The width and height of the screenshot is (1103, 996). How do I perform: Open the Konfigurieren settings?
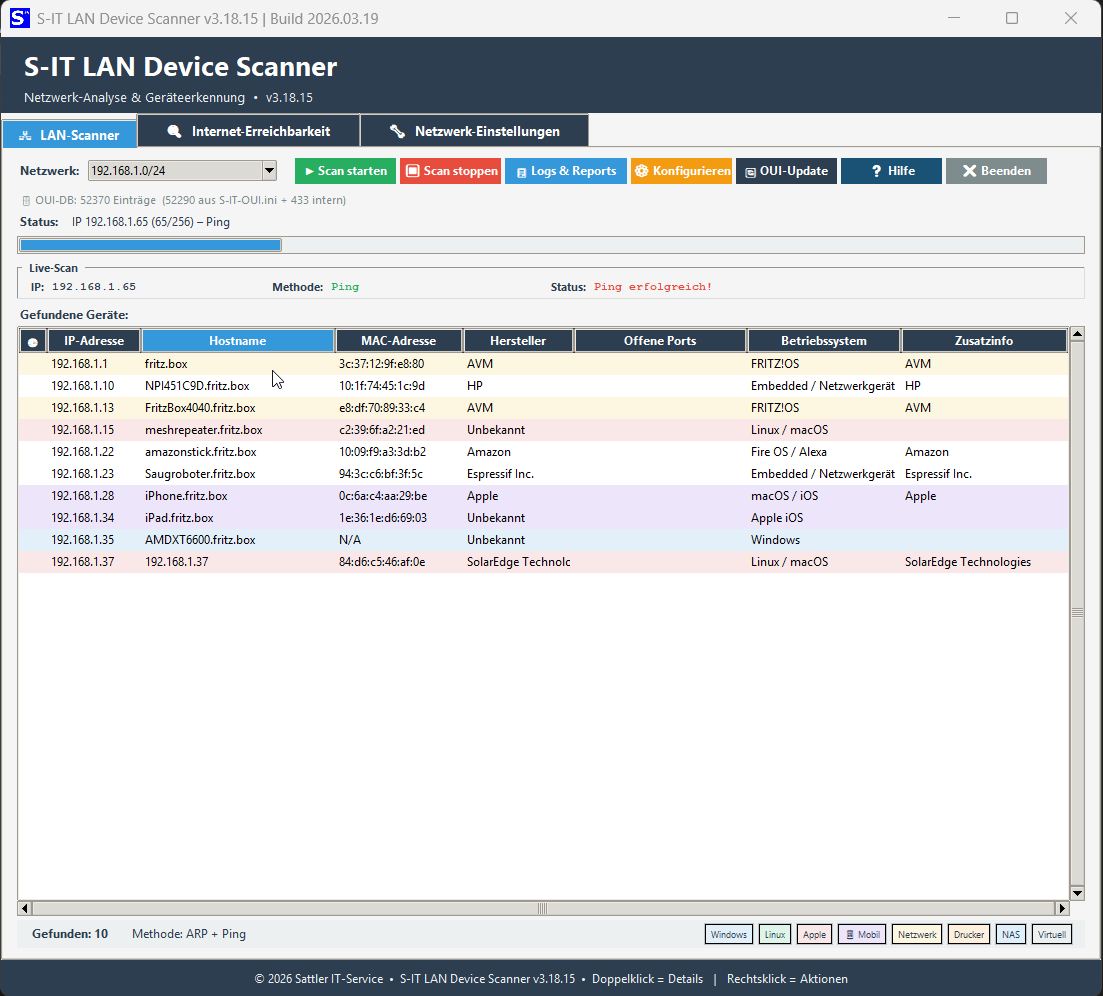pos(682,171)
